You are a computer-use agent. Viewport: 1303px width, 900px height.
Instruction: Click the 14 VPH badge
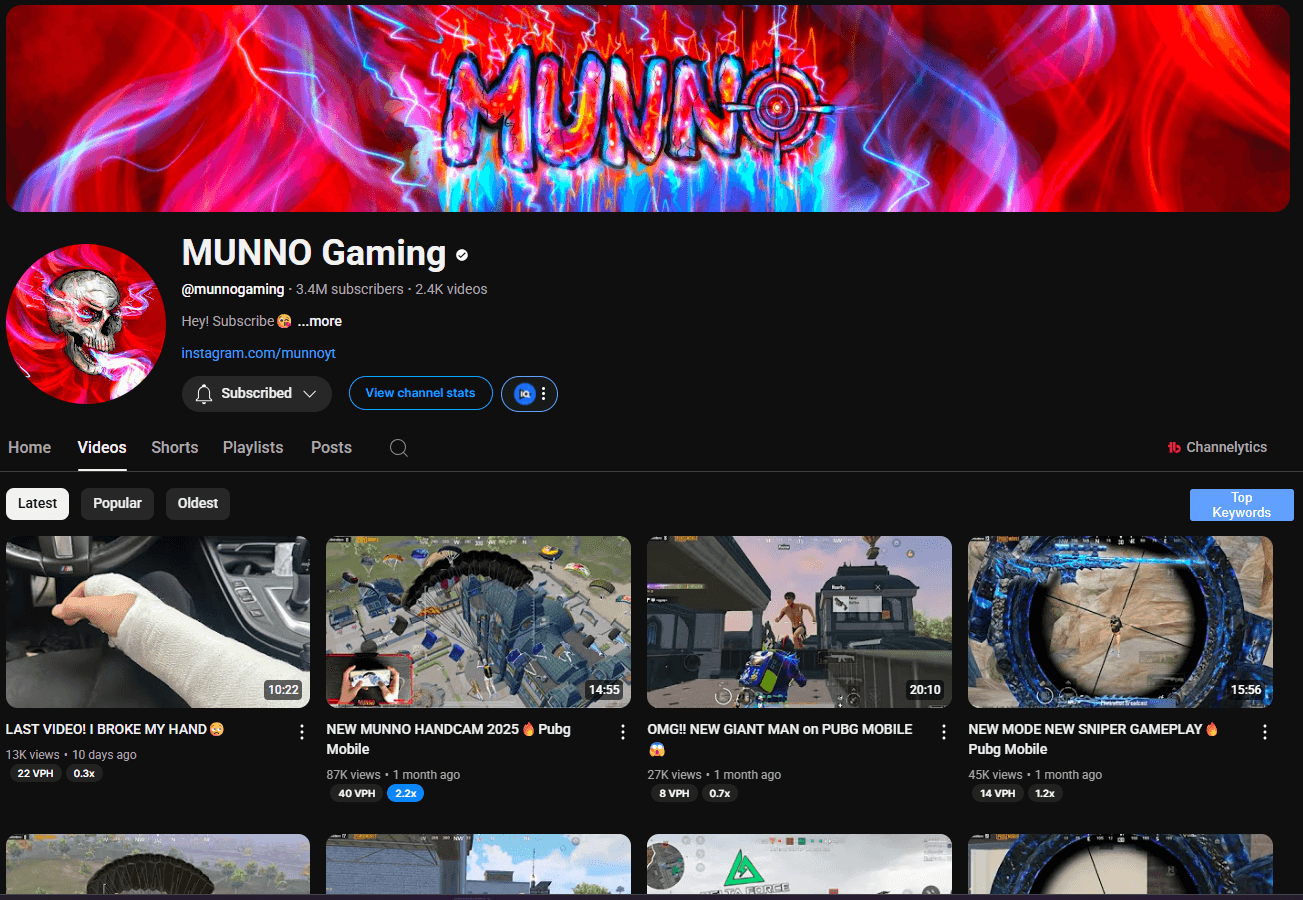(x=997, y=793)
